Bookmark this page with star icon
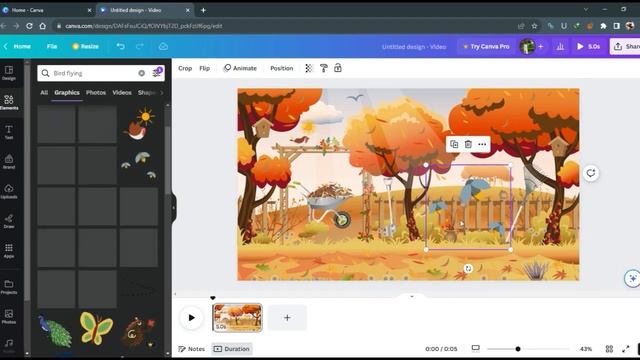640x360 pixels. coord(534,26)
